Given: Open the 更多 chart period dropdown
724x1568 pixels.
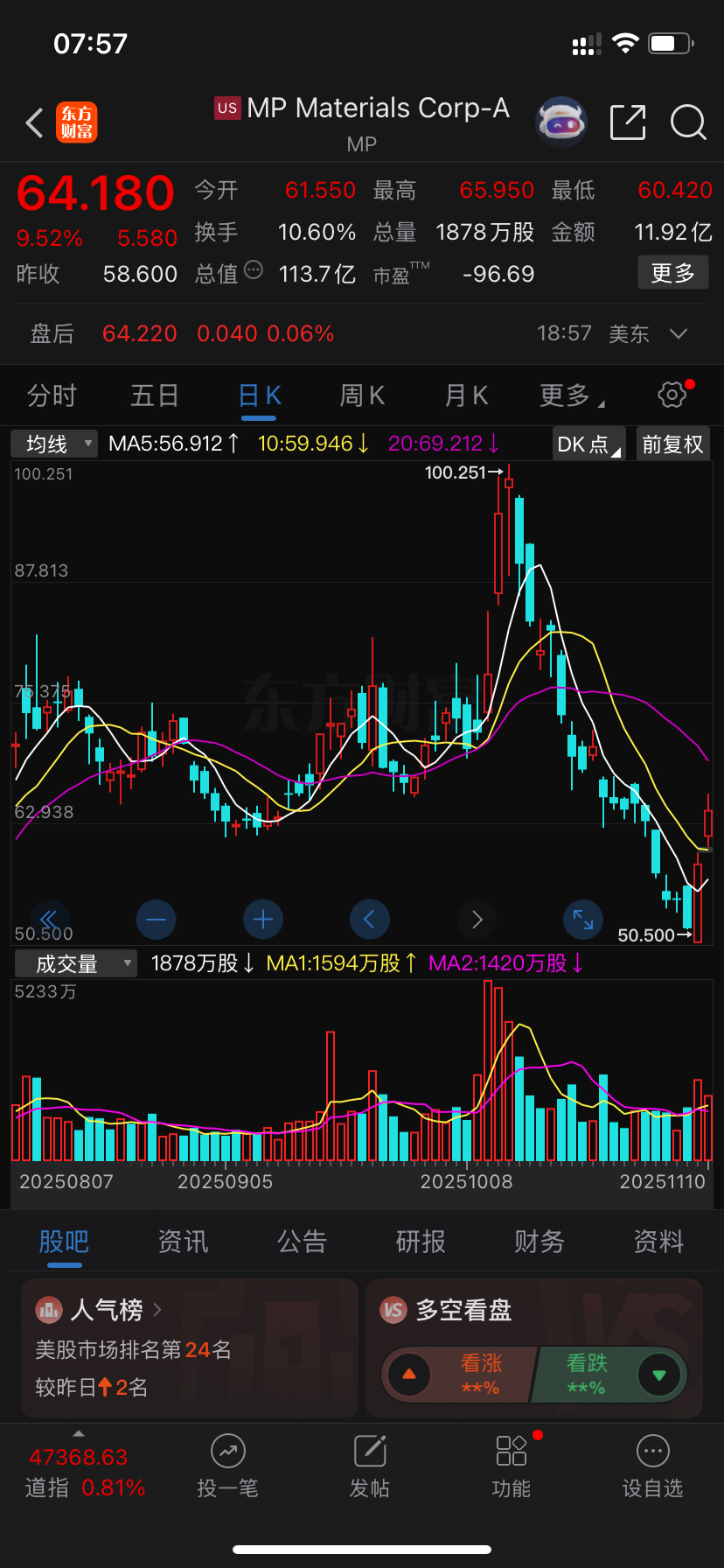Looking at the screenshot, I should pyautogui.click(x=573, y=395).
